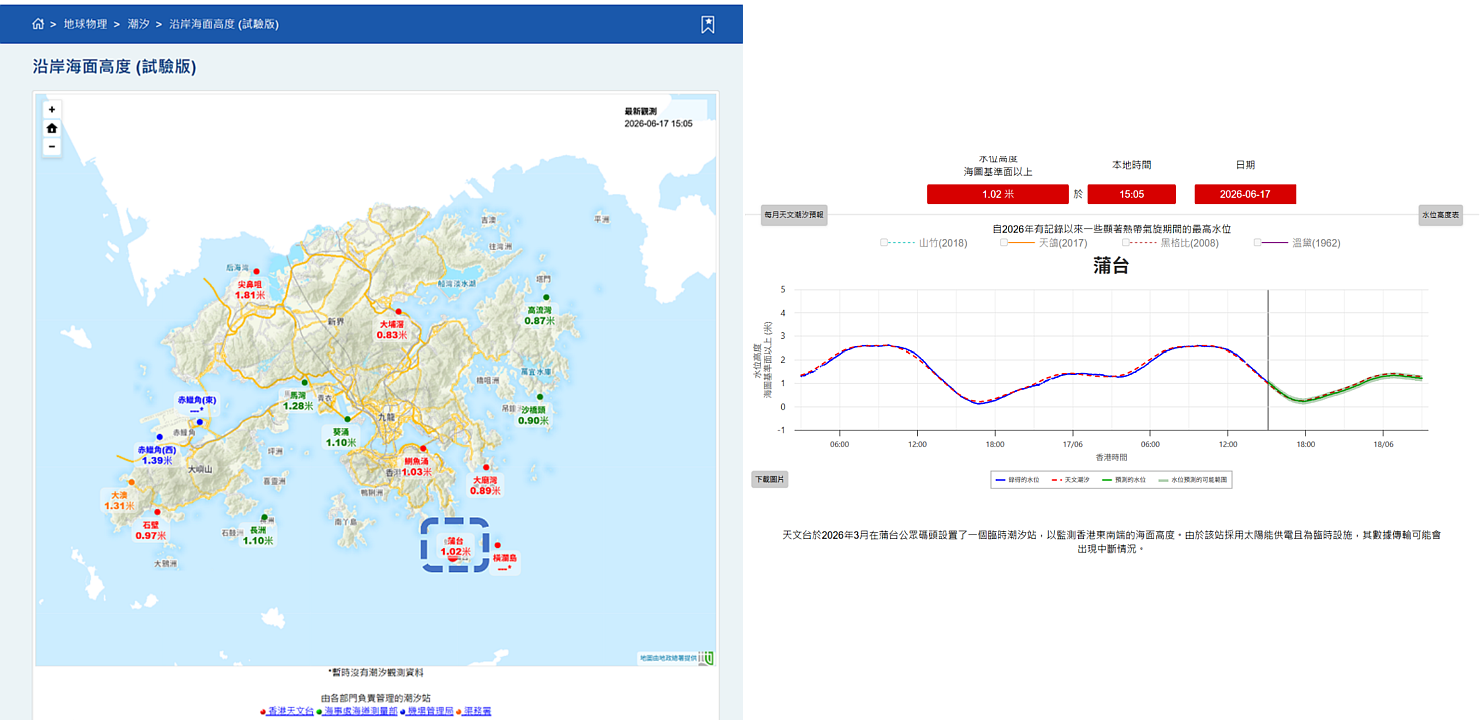Viewport: 1481px width, 720px height.
Task: Click the 蒲台 chart title
Action: click(1111, 266)
